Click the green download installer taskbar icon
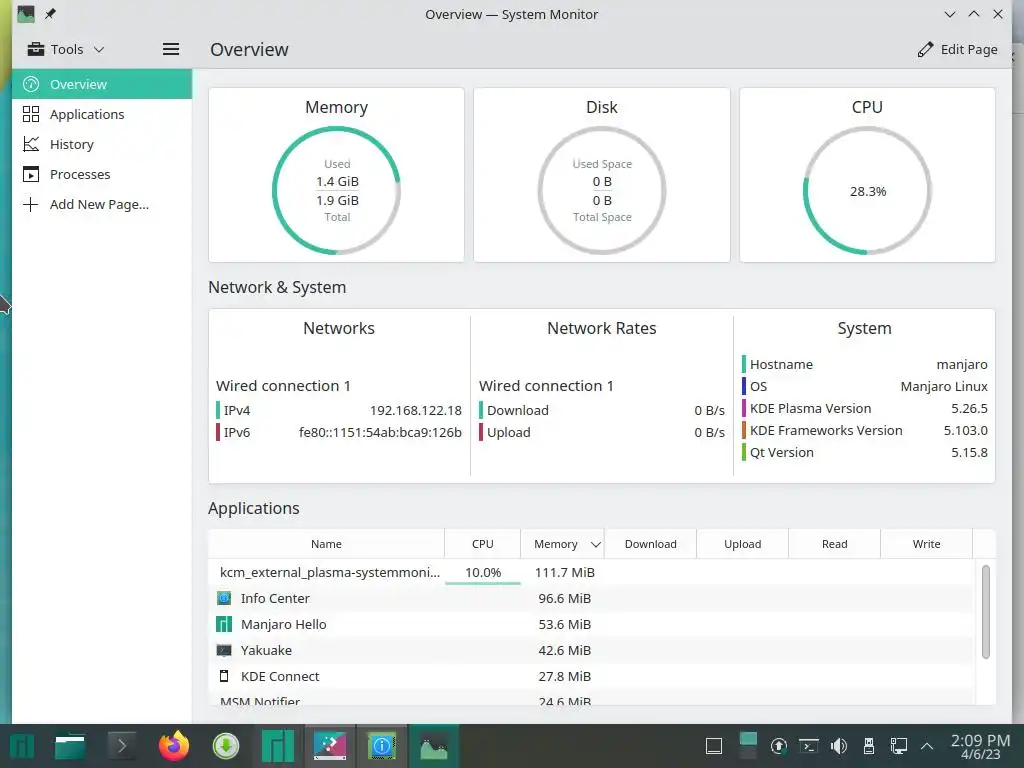1024x768 pixels. (226, 746)
